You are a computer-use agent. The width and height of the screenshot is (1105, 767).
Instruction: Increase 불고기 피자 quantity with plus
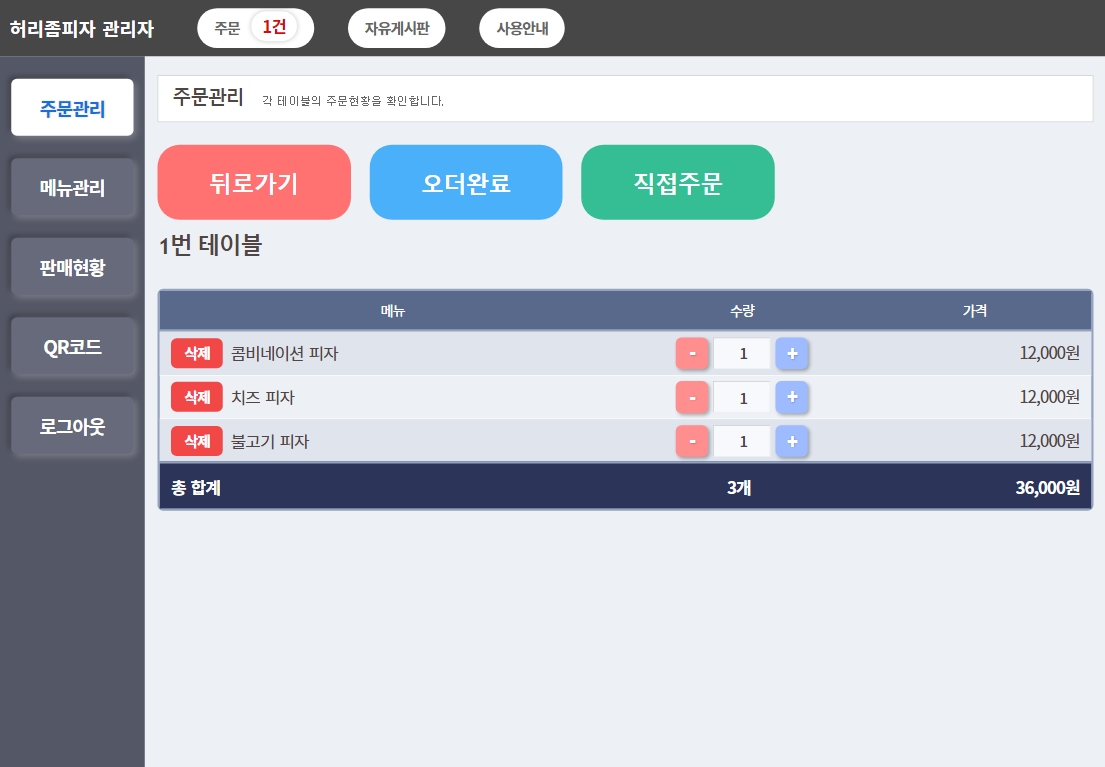click(x=791, y=441)
